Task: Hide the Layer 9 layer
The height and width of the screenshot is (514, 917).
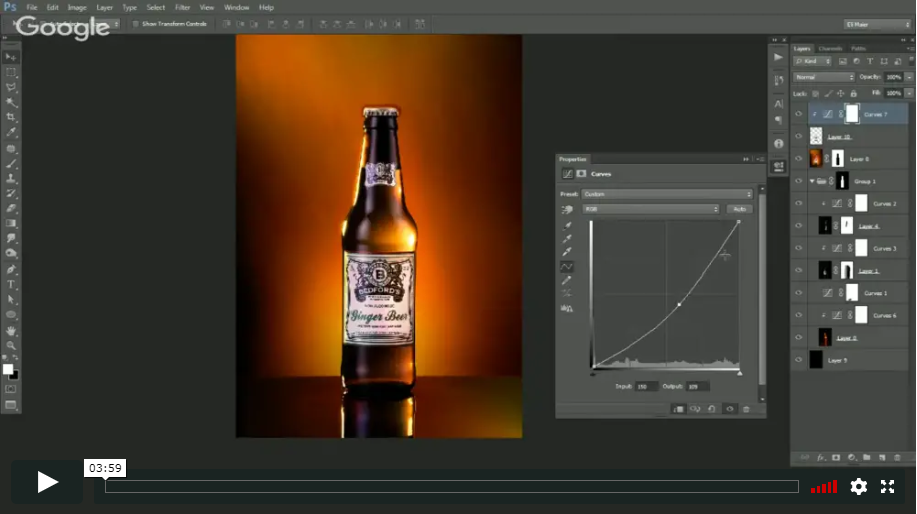Action: point(798,360)
